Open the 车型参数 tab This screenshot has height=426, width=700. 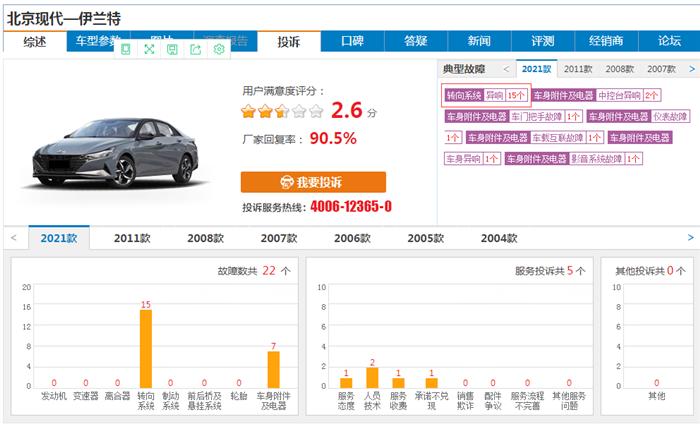coord(98,41)
